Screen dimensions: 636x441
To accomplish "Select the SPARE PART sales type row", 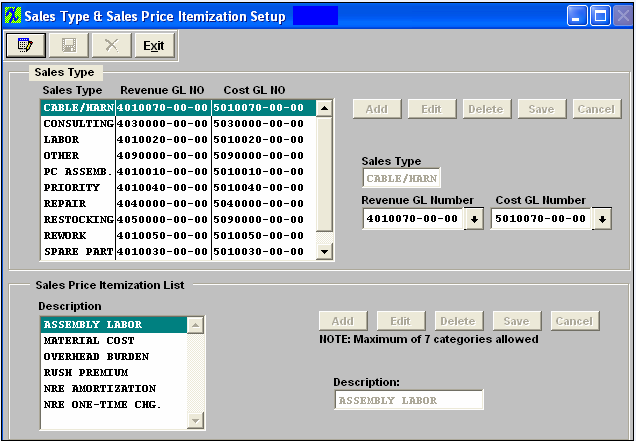I will click(178, 252).
